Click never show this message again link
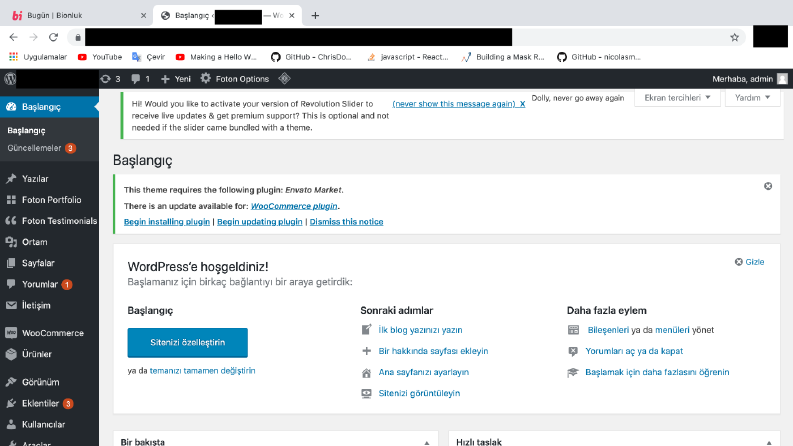Viewport: 793px width, 446px height. click(459, 104)
